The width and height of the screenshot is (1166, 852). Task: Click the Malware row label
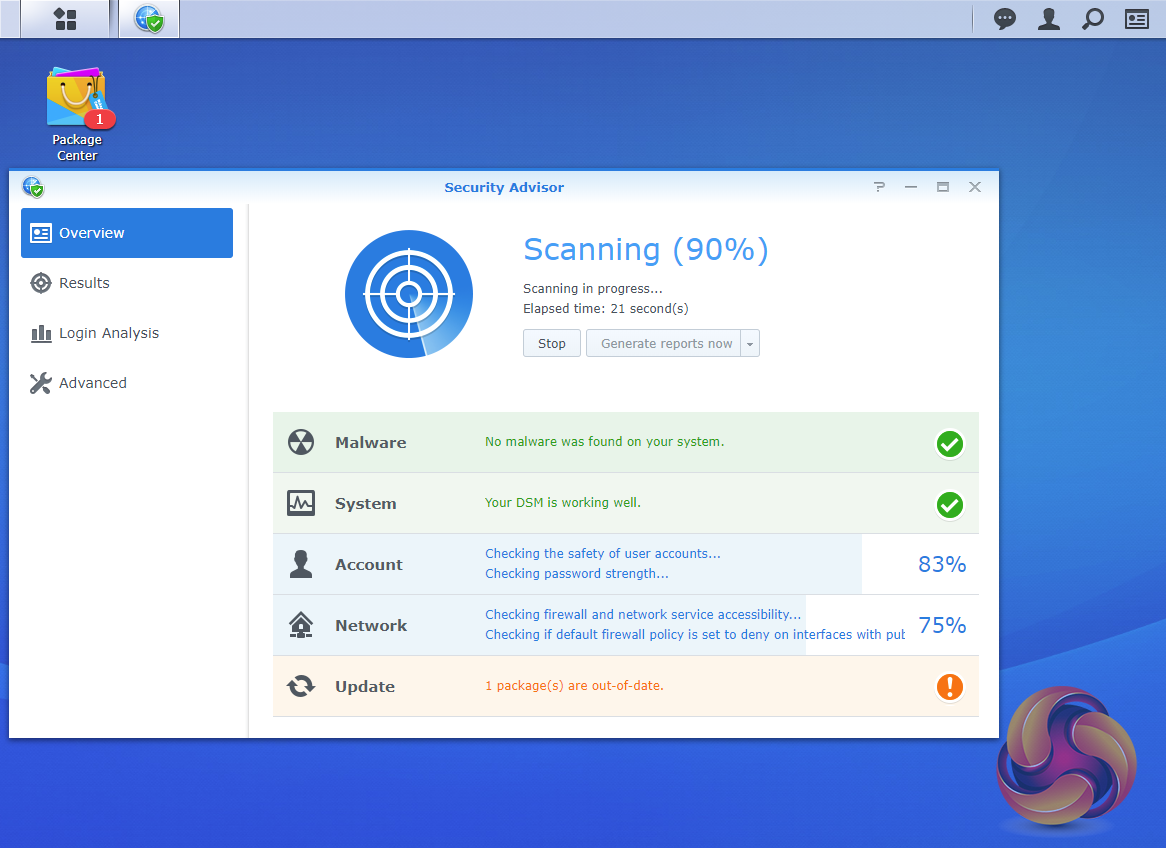[370, 442]
